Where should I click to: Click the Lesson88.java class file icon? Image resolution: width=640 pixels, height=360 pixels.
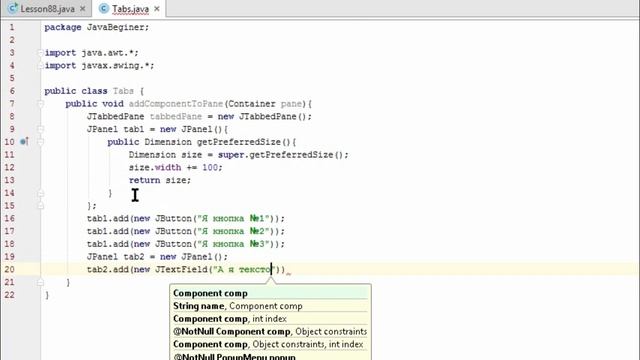coord(13,8)
